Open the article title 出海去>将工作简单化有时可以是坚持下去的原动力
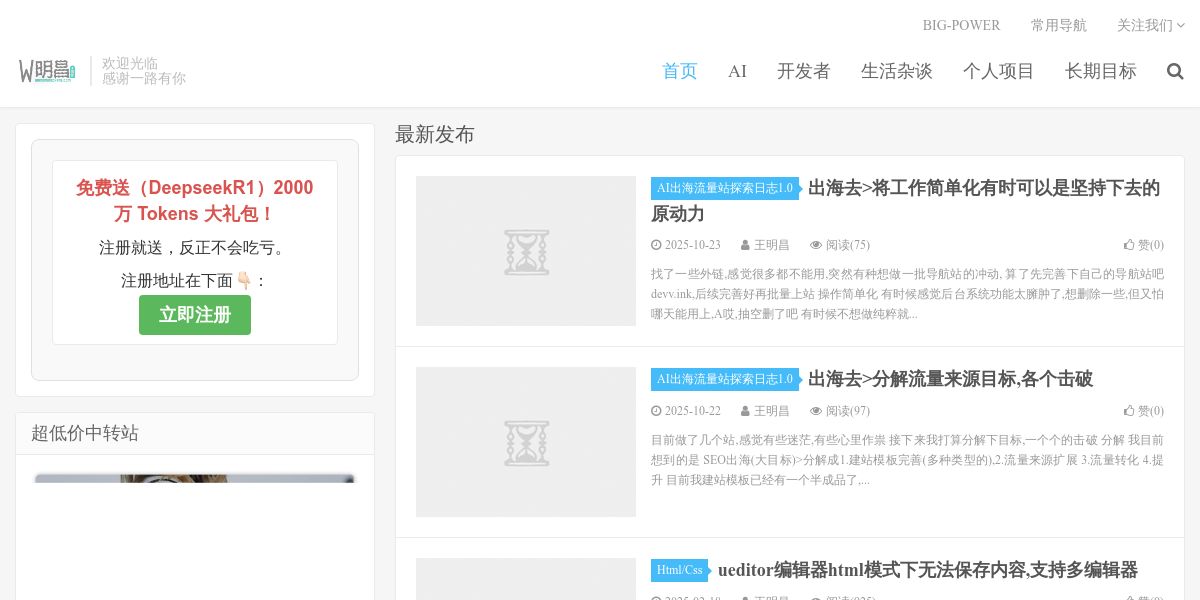 (x=905, y=201)
